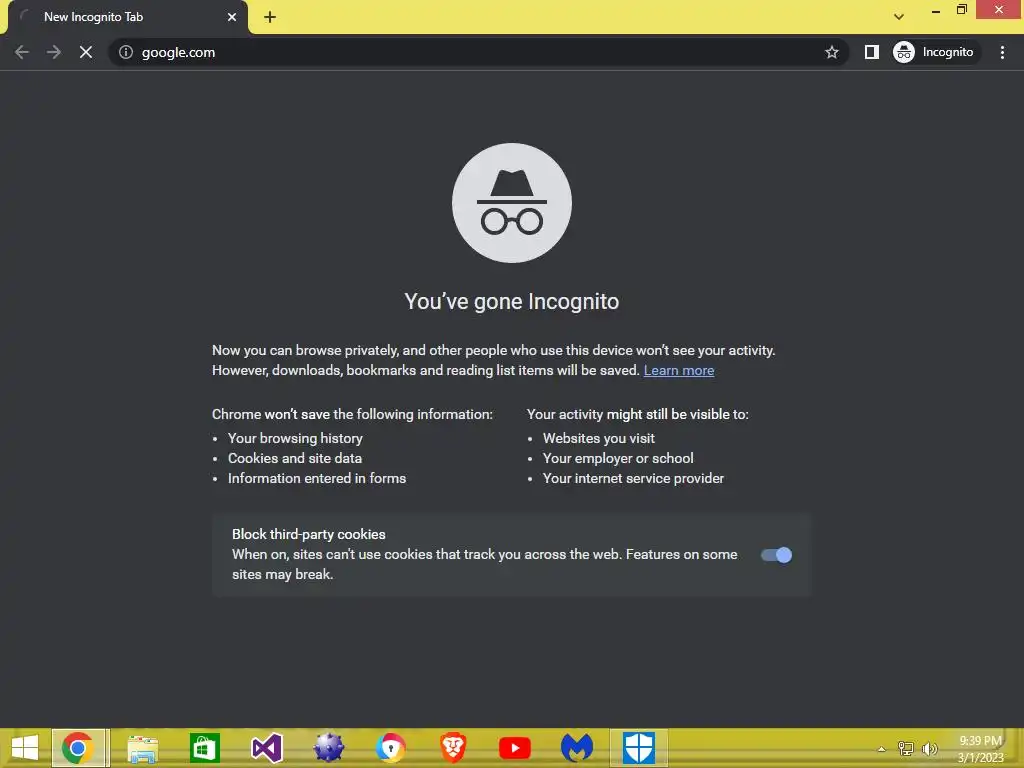Open a new tab with plus button
The width and height of the screenshot is (1024, 768).
pos(270,17)
